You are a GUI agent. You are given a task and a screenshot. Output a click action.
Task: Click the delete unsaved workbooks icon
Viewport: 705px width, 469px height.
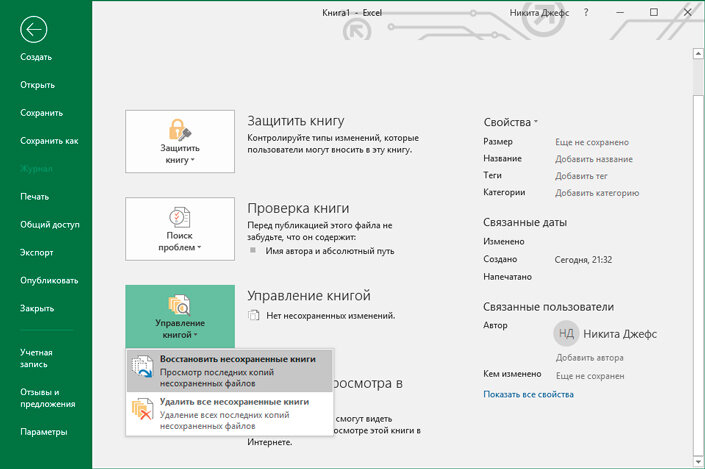(x=142, y=409)
